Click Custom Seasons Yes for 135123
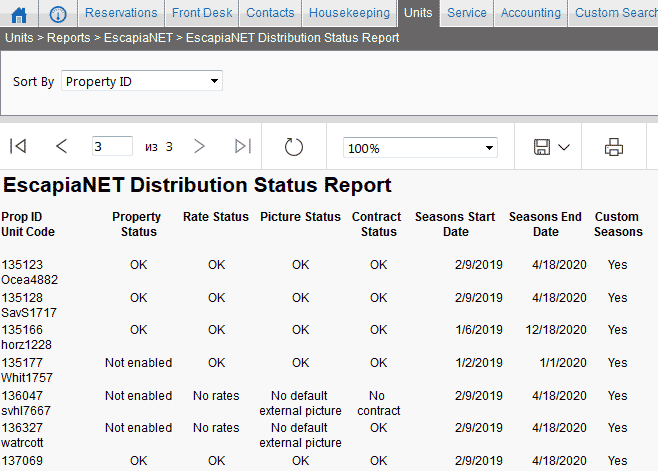658x471 pixels. [x=618, y=265]
